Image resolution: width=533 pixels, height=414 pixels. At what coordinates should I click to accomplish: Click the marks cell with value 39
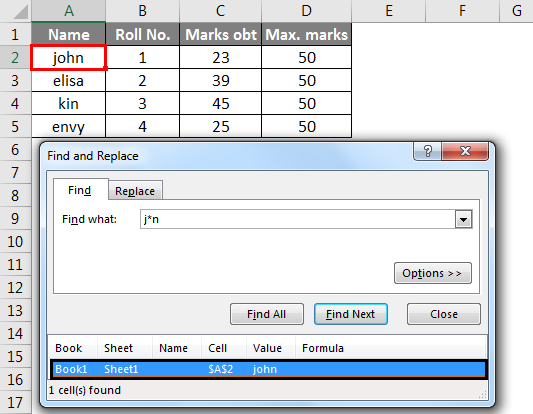220,81
